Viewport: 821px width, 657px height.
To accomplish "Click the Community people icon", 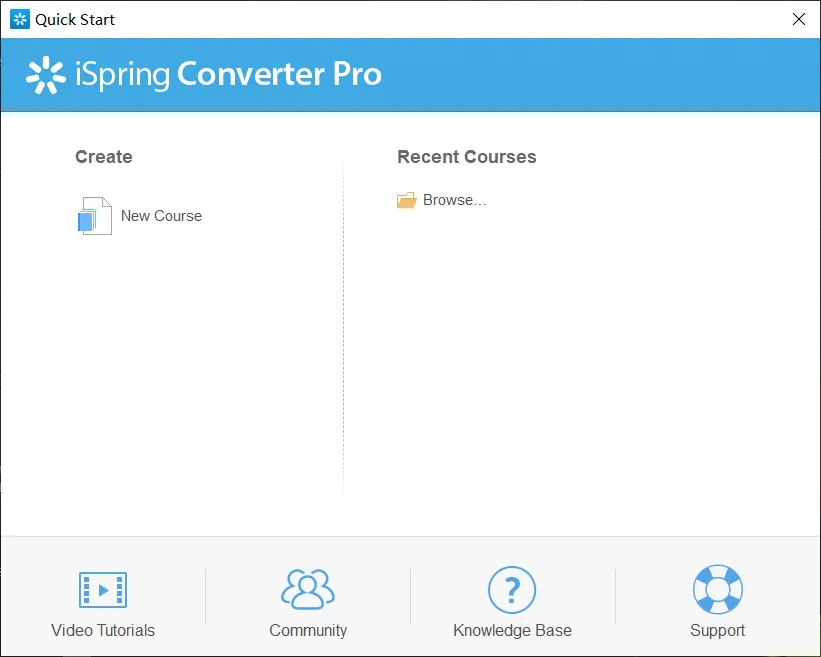I will pyautogui.click(x=308, y=590).
